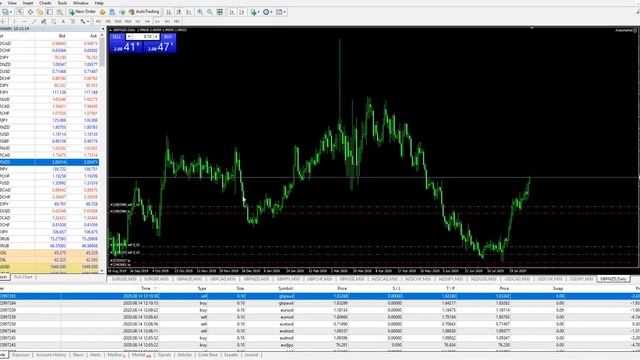Toggle the AutoTrading button
Viewport: 640px width, 360px height.
click(x=144, y=12)
